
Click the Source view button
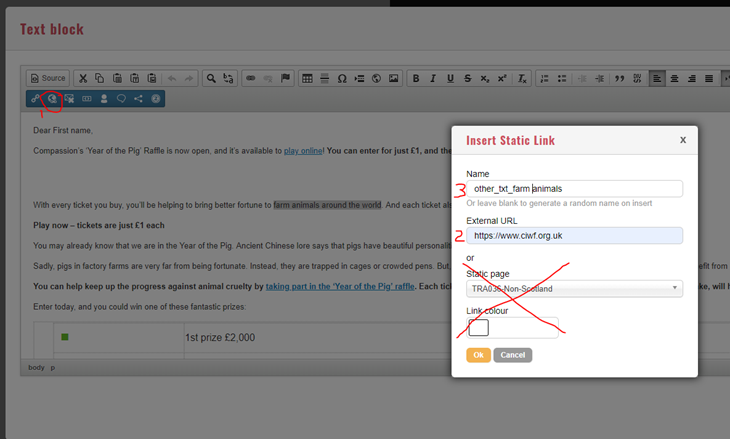pyautogui.click(x=47, y=78)
